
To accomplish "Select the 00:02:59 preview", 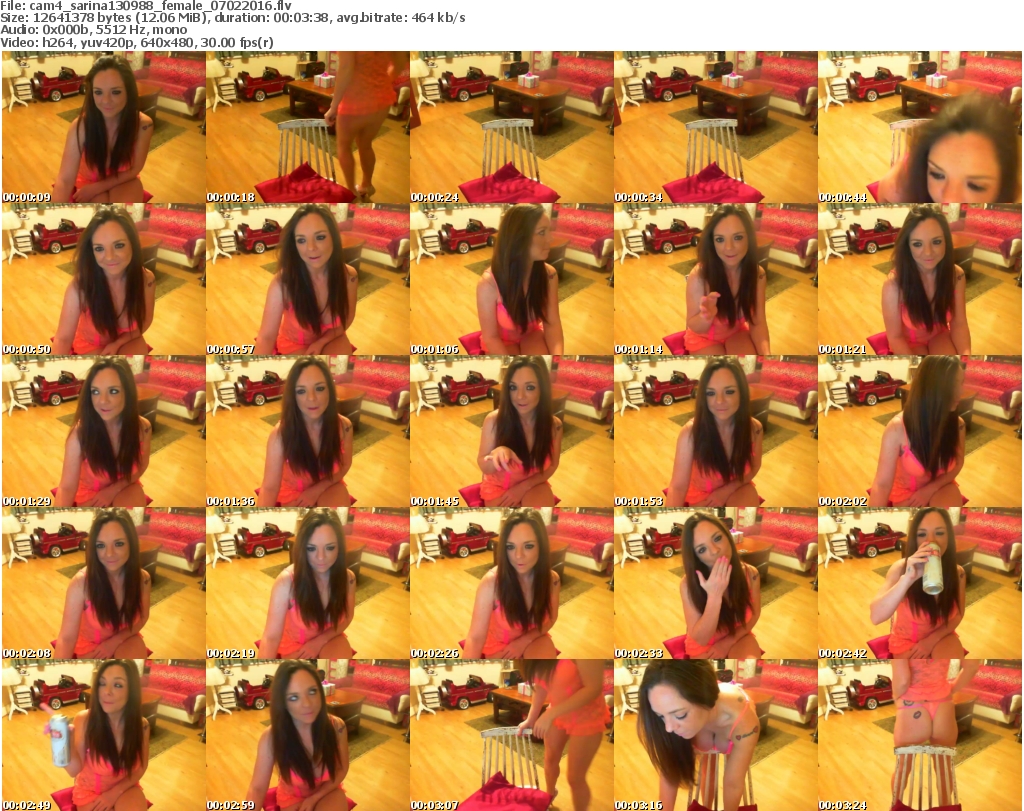I will point(308,735).
